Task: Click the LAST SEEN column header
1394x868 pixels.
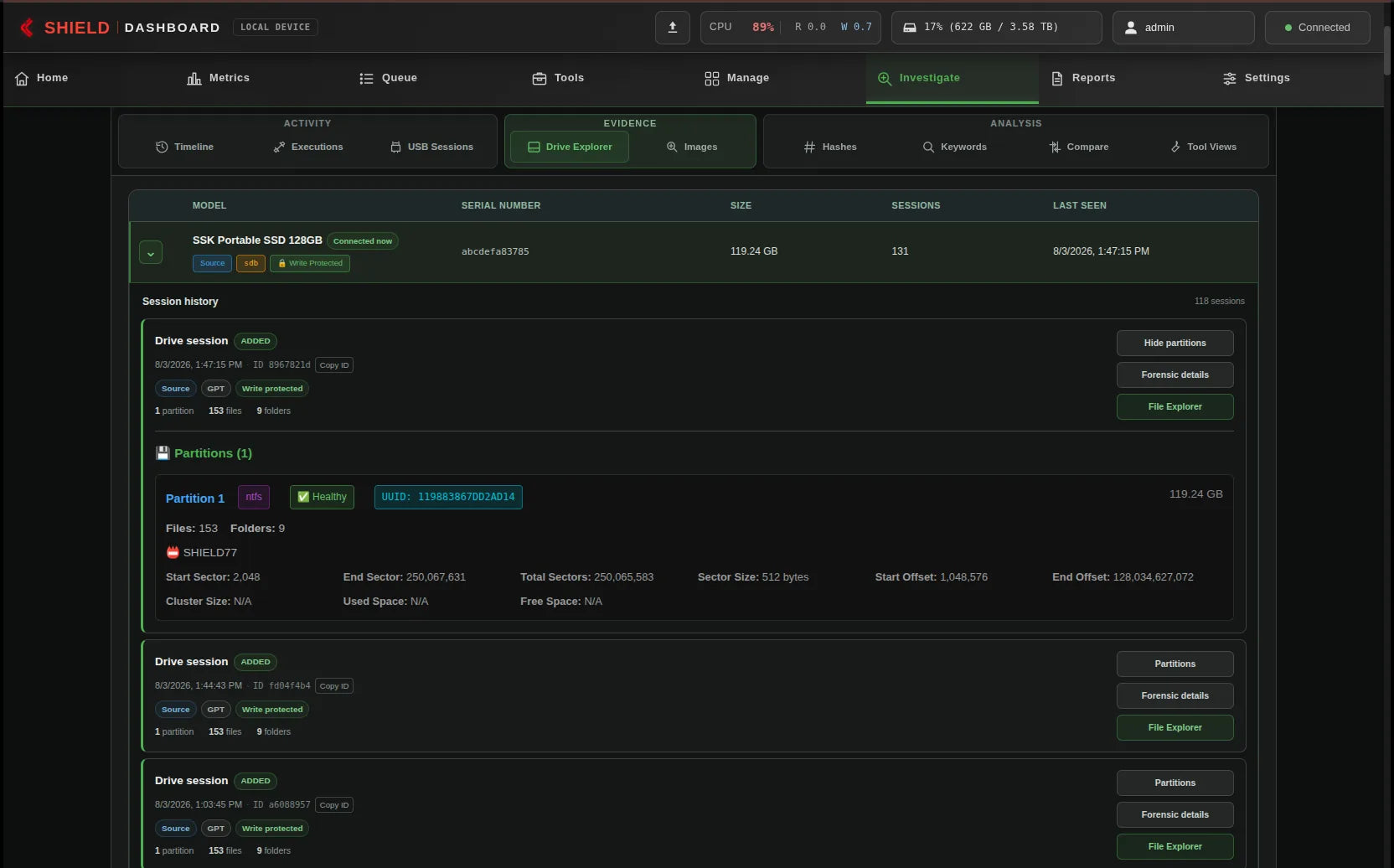Action: (1079, 205)
